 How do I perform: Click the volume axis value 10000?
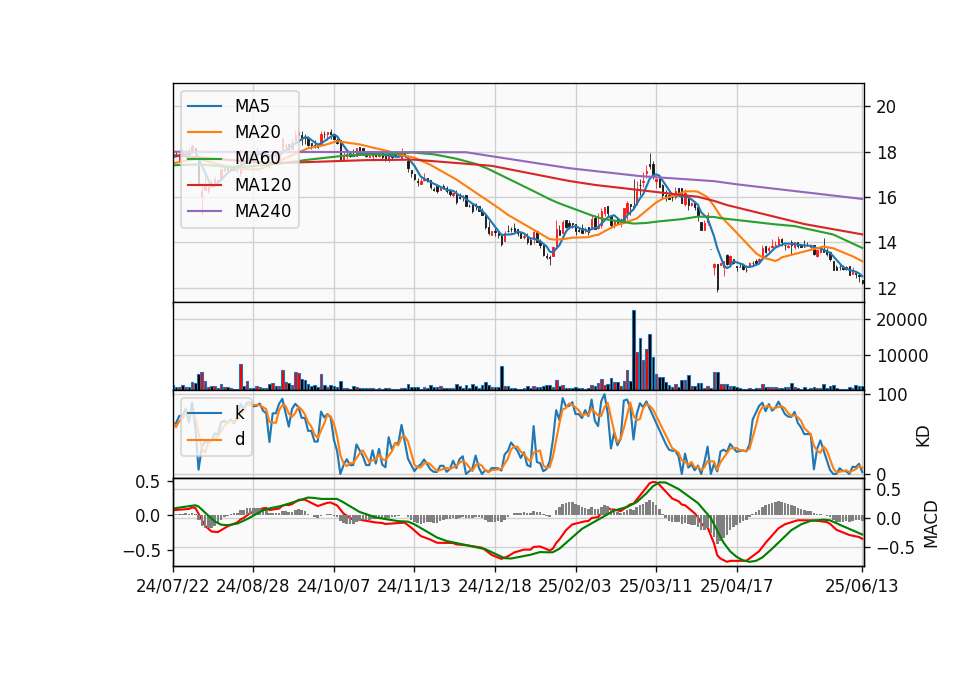(902, 356)
